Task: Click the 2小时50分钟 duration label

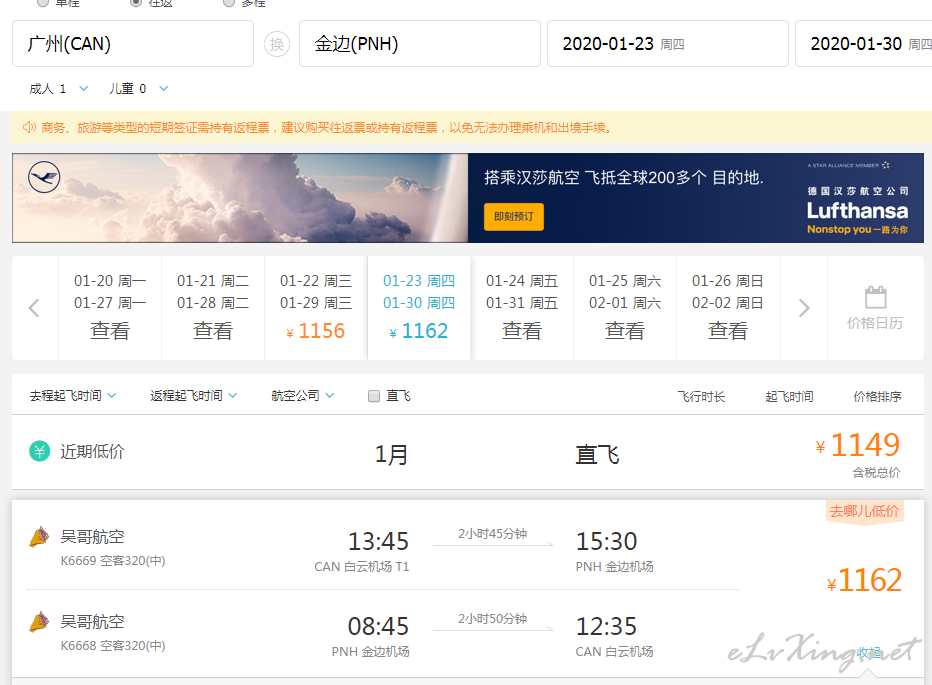Action: 492,619
